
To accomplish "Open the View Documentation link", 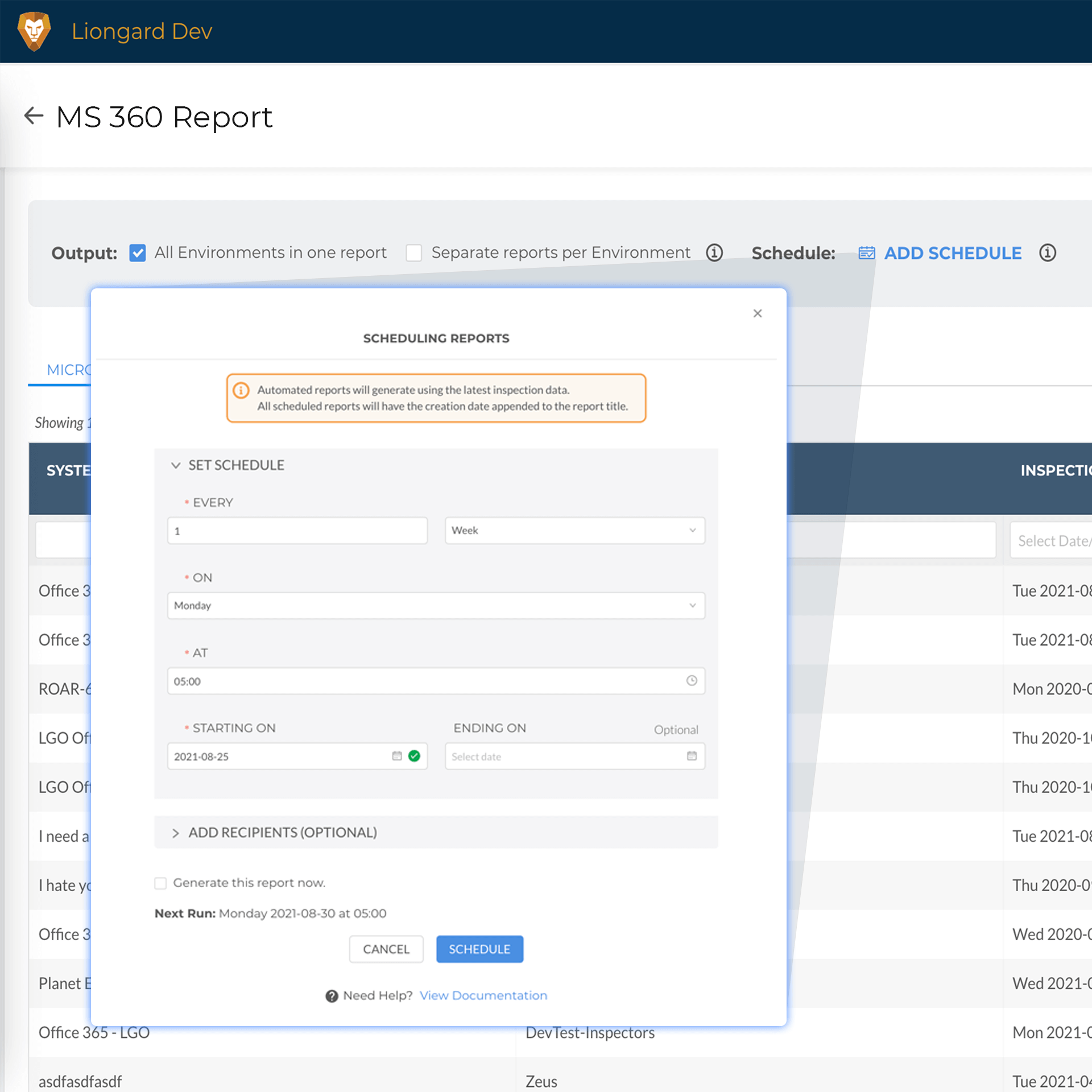I will point(483,995).
